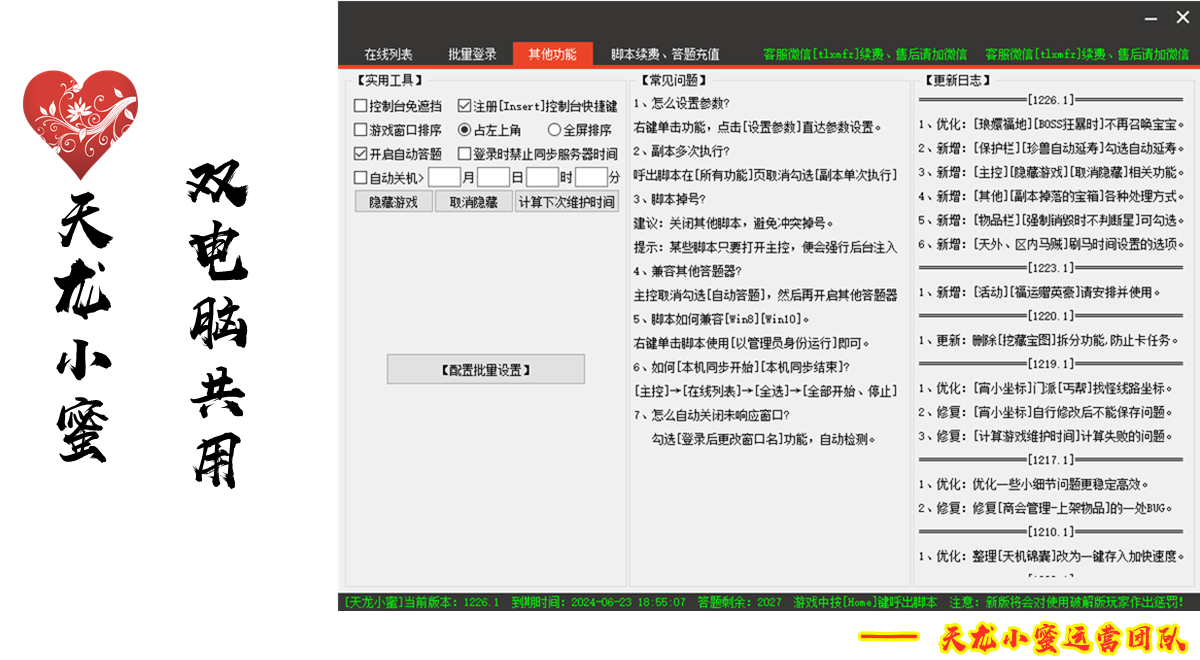Enable the 控制台免遮挡 checkbox
The width and height of the screenshot is (1200, 660).
[361, 106]
